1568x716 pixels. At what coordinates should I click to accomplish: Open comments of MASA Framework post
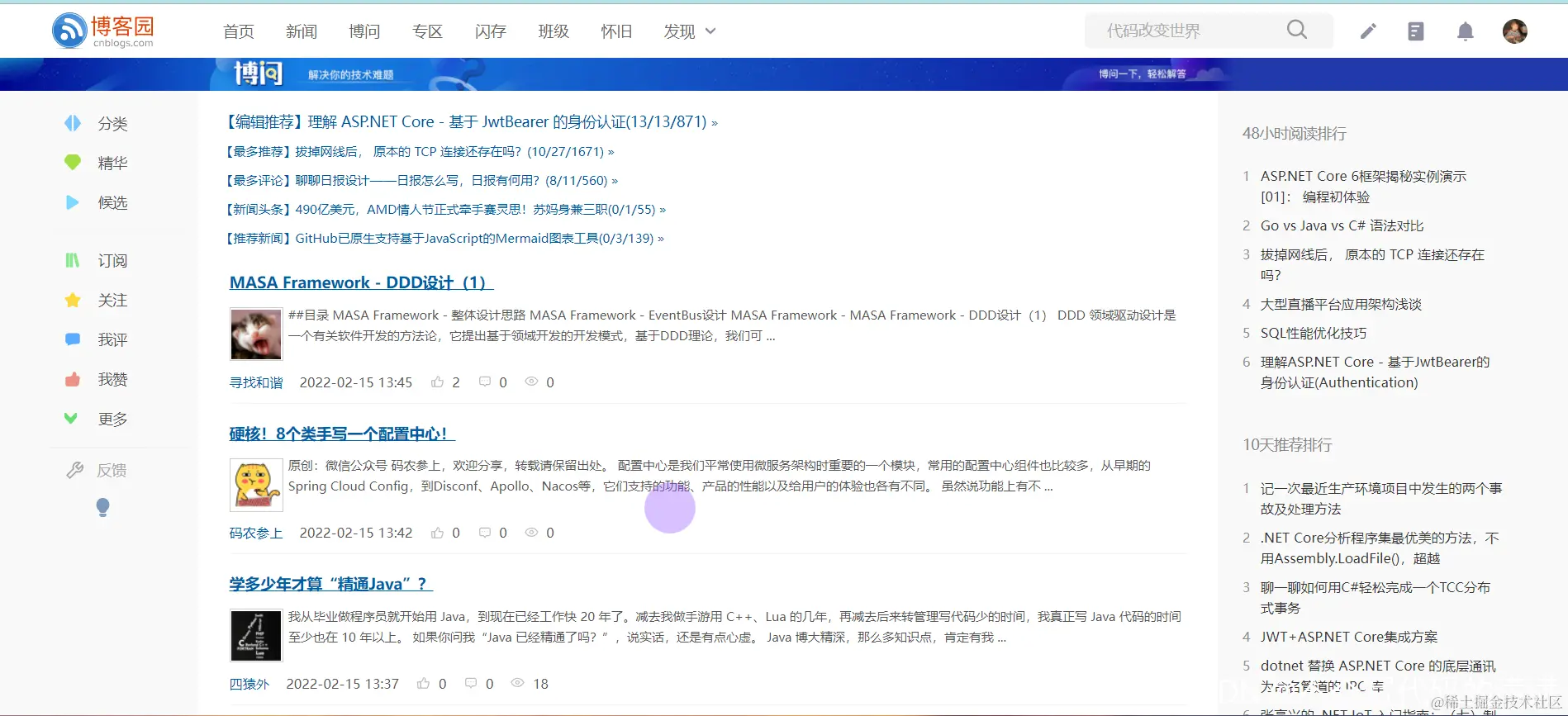(485, 382)
